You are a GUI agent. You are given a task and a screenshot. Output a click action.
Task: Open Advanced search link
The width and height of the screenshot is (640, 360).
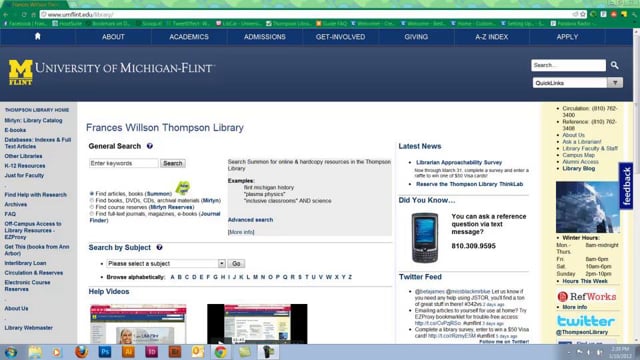250,220
